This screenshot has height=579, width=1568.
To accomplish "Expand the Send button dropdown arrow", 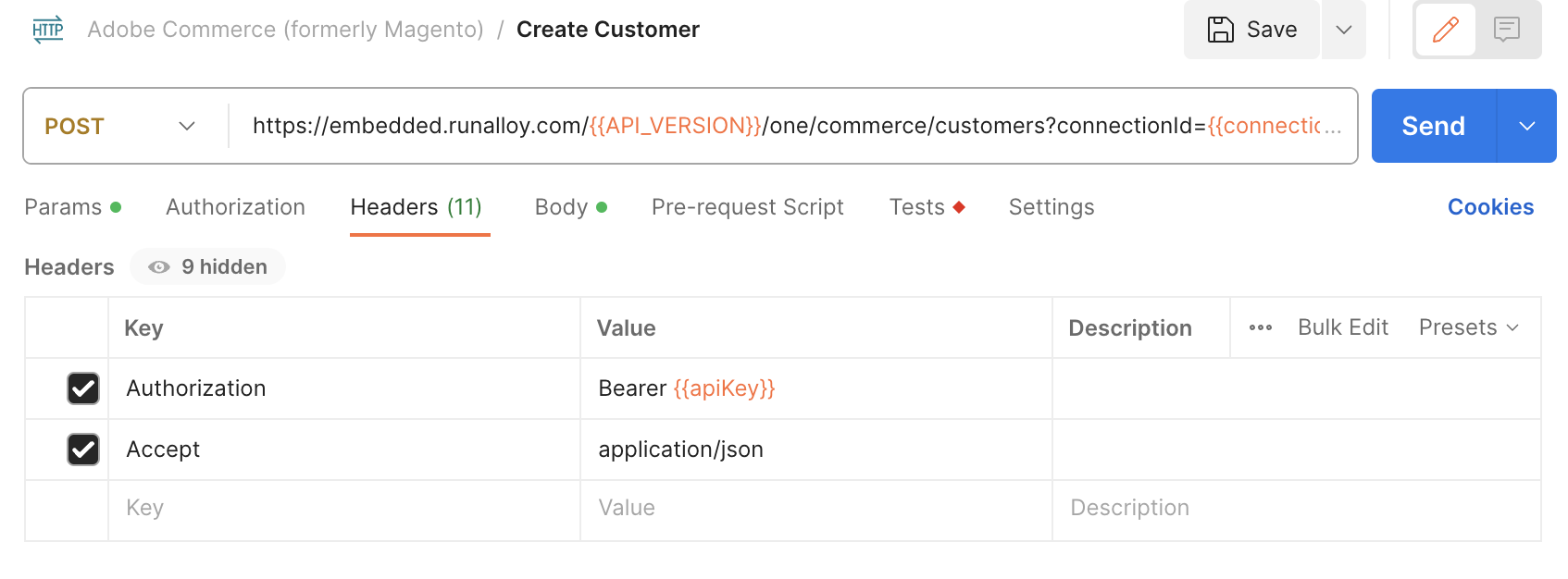I will [x=1526, y=126].
